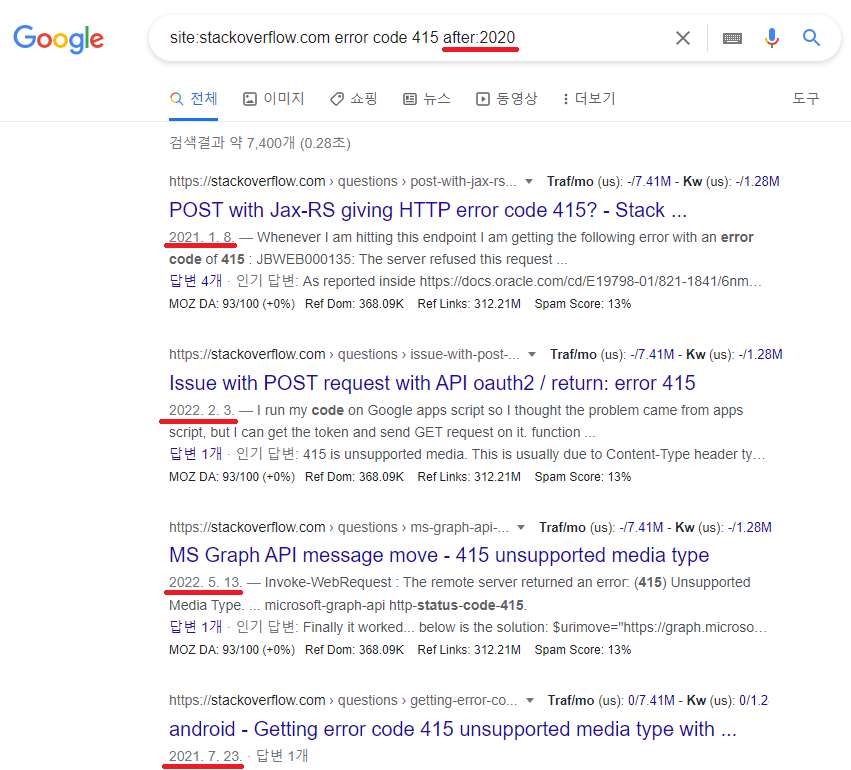Image resolution: width=851 pixels, height=770 pixels.
Task: Open 'MS Graph API message move' result
Action: (x=439, y=555)
